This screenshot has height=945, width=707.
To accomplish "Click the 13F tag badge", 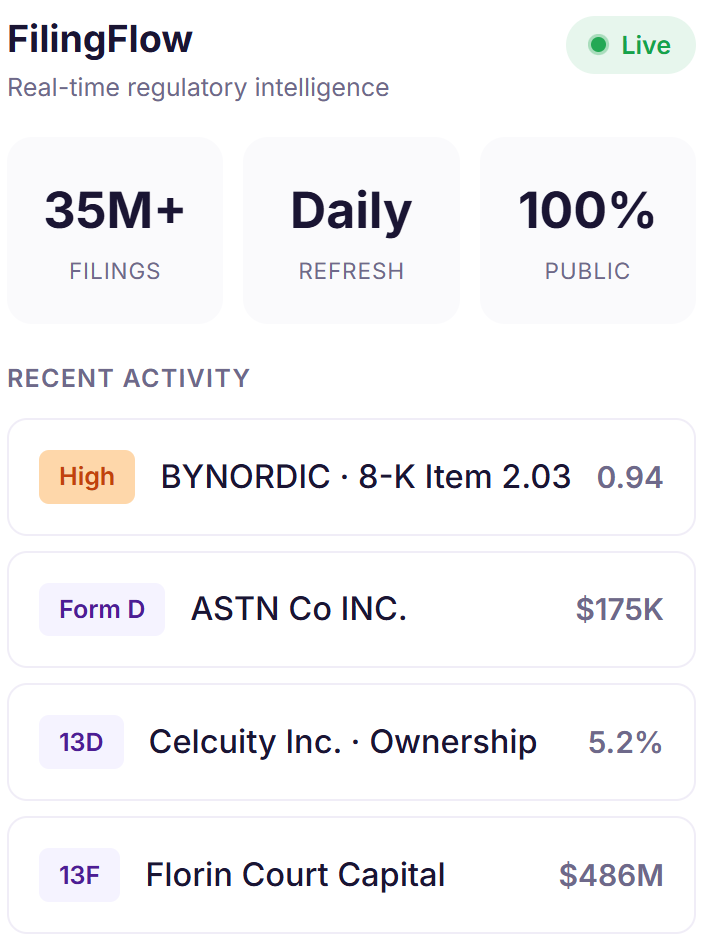I will pyautogui.click(x=80, y=875).
